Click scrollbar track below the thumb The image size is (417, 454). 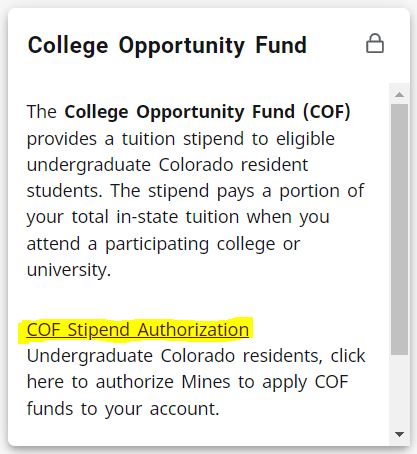(x=399, y=390)
